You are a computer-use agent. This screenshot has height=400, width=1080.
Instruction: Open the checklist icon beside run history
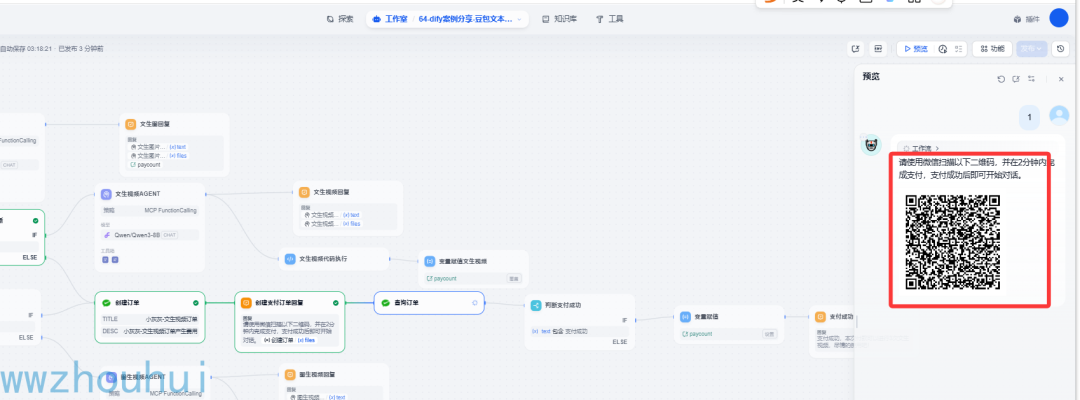point(959,49)
